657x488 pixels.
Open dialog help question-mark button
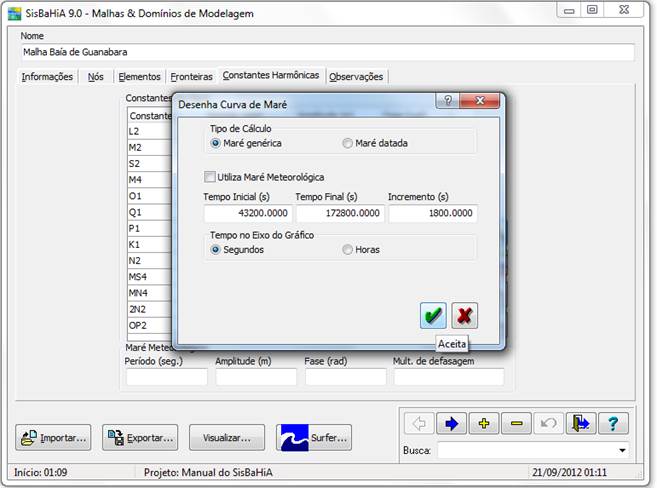pyautogui.click(x=448, y=101)
